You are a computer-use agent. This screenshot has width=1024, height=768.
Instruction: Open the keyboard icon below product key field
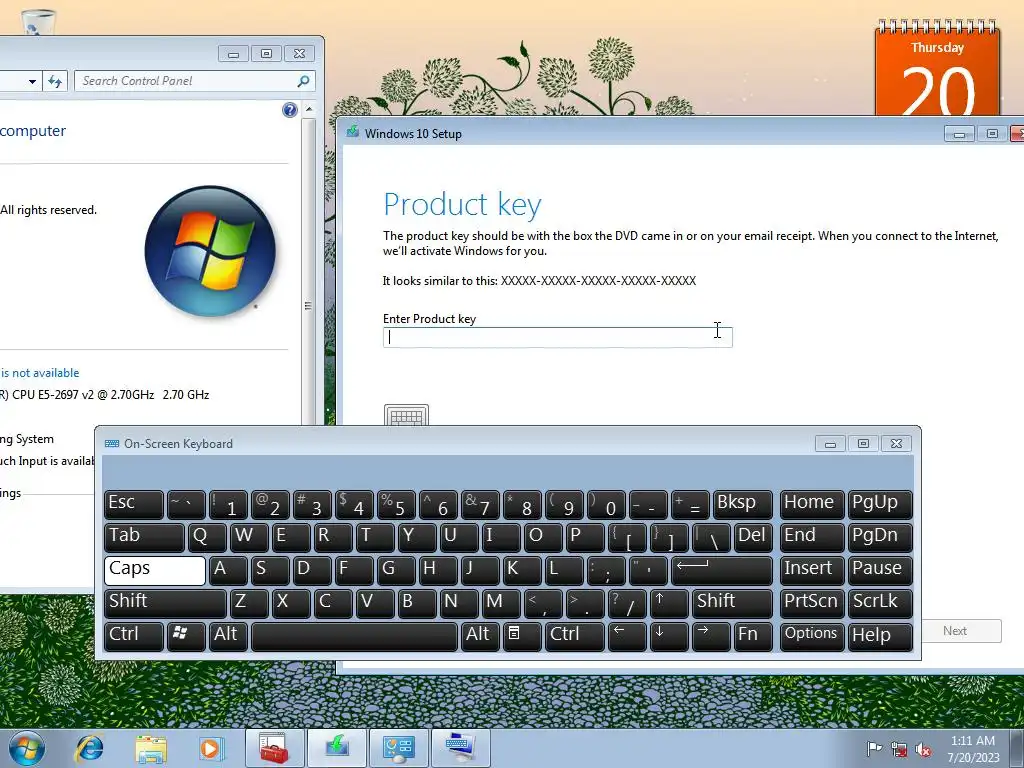tap(406, 415)
